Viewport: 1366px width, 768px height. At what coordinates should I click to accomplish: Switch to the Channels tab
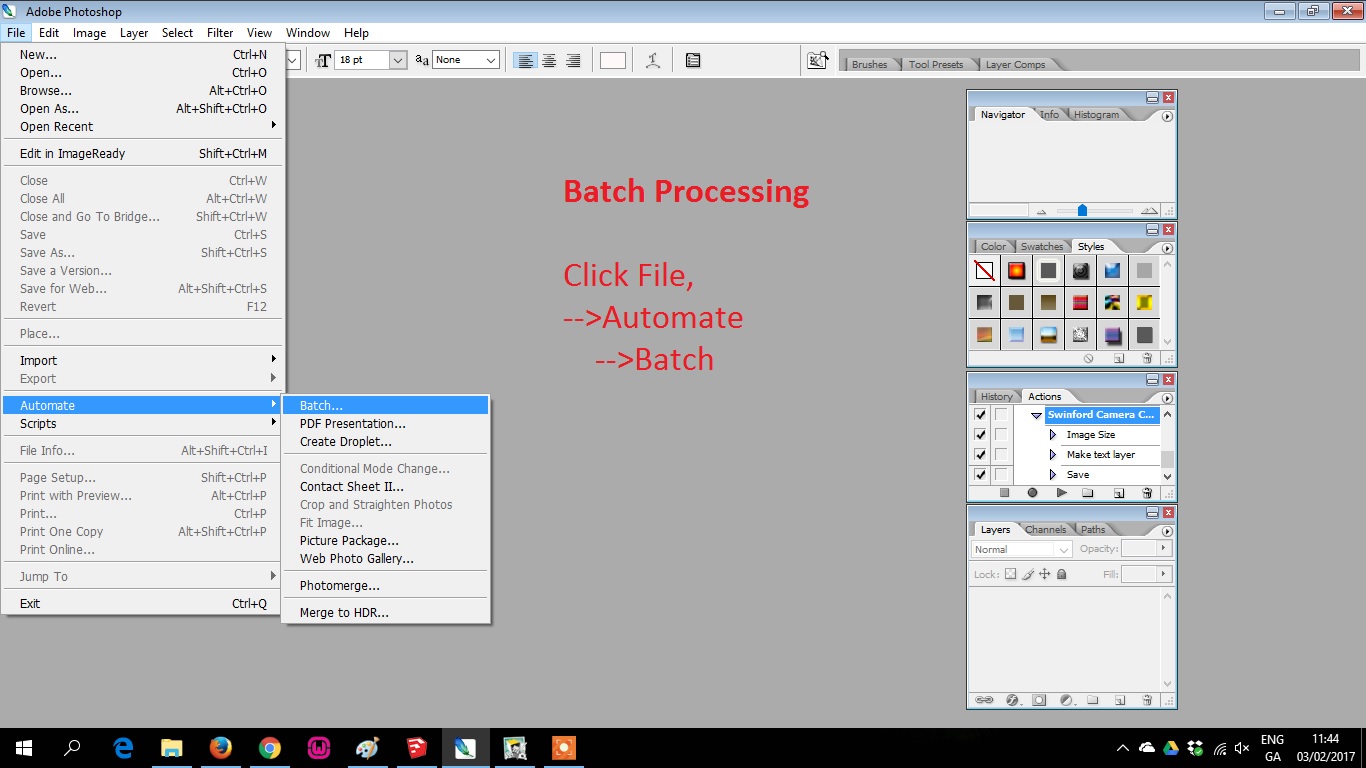(x=1044, y=529)
